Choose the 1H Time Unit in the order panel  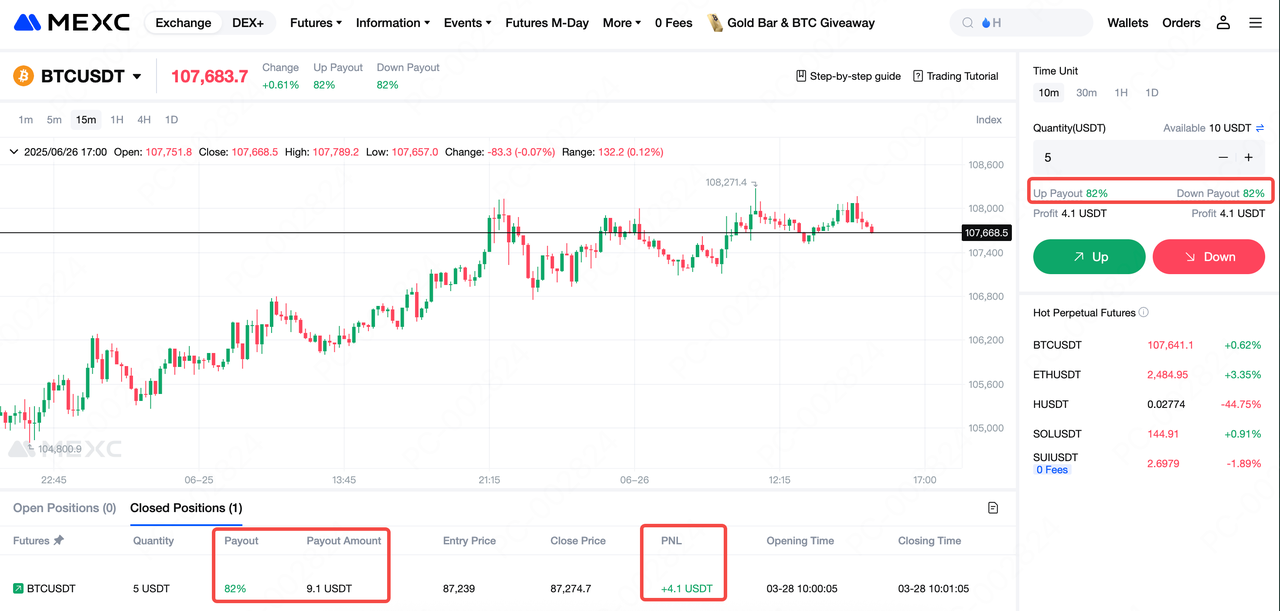[x=1121, y=93]
